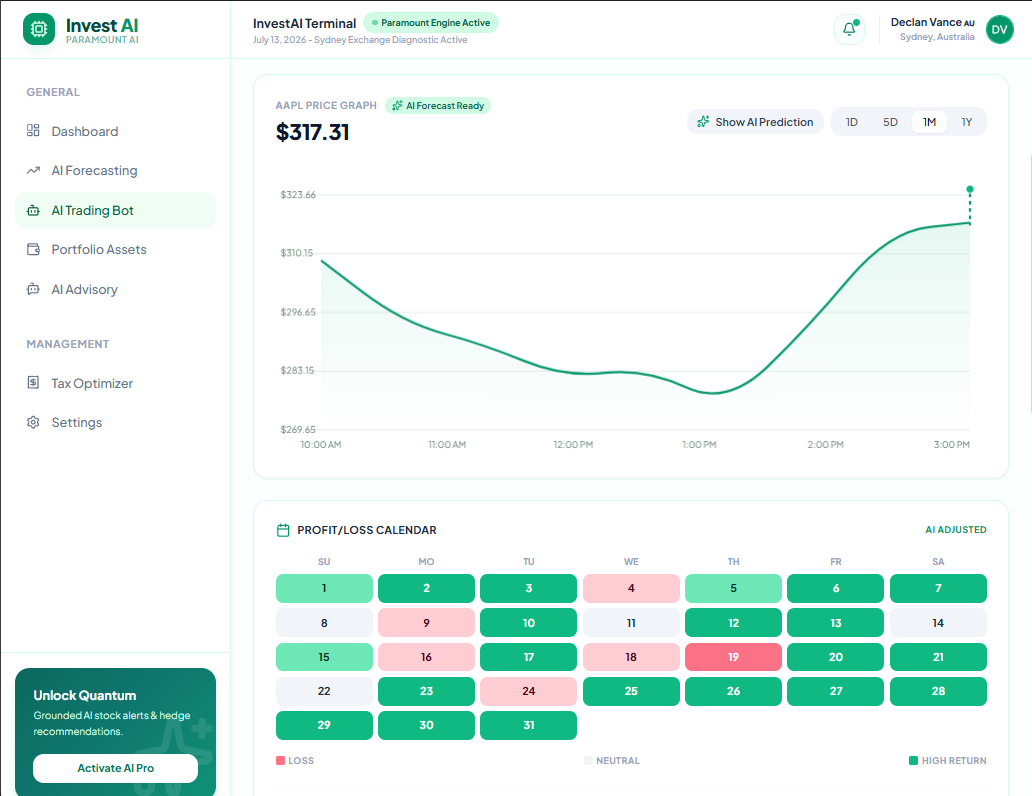The height and width of the screenshot is (796, 1032).
Task: Select calendar day 29
Action: (x=324, y=726)
